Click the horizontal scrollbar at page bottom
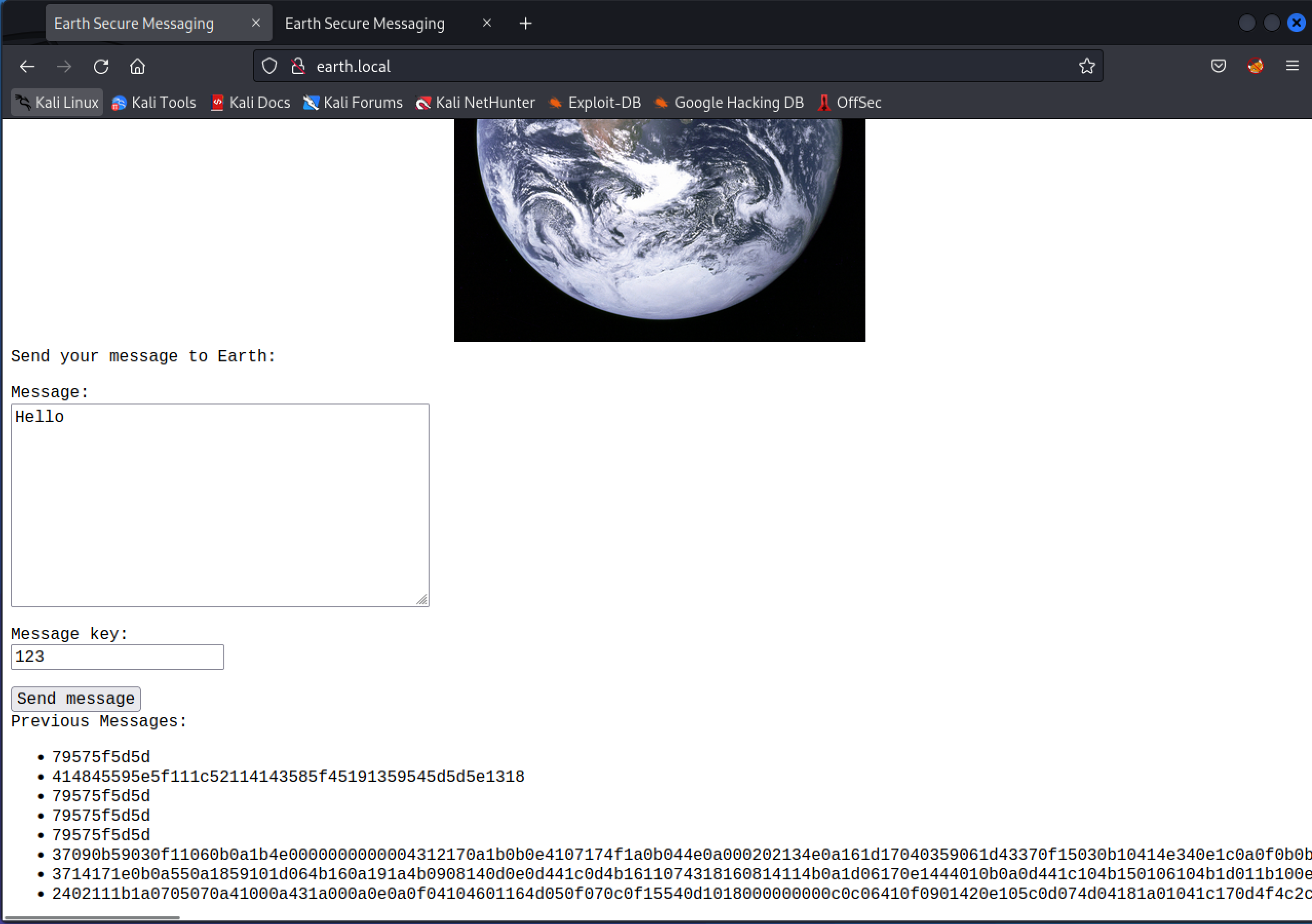The width and height of the screenshot is (1312, 924). click(91, 918)
